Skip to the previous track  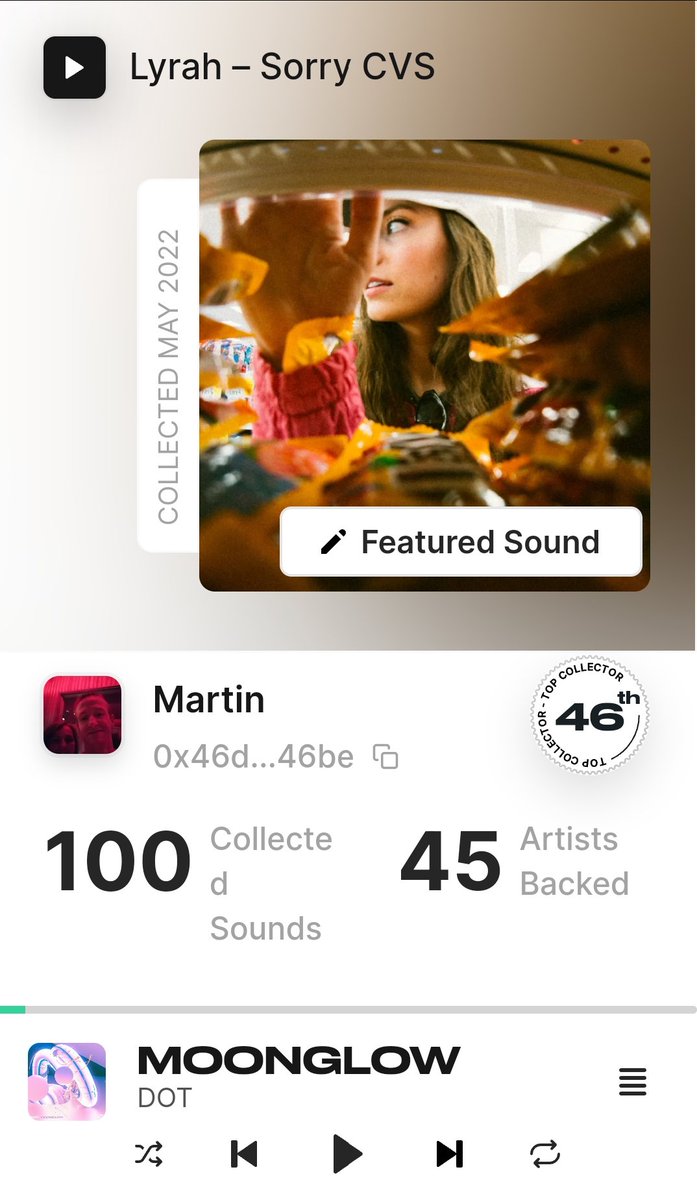[244, 1154]
